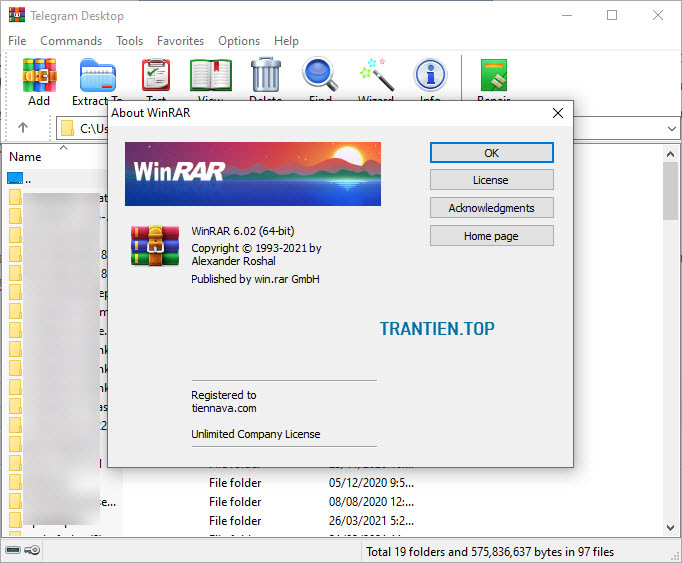This screenshot has height=563, width=682.
Task: Click the "Published by win.rar GmbH" text
Action: pos(255,279)
